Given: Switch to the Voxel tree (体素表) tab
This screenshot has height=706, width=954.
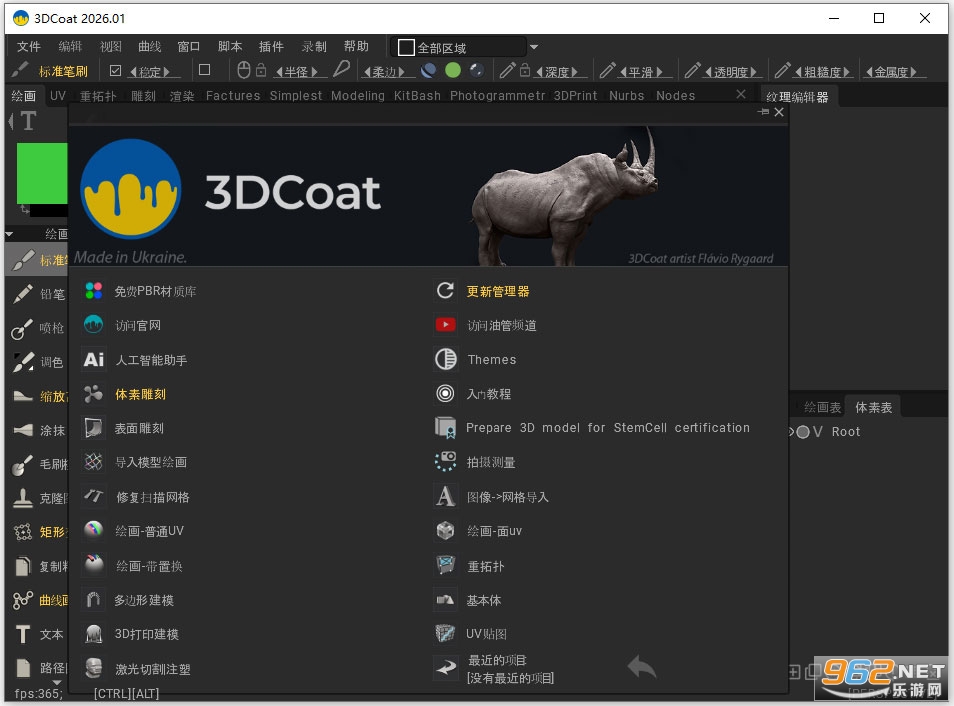Looking at the screenshot, I should tap(873, 407).
